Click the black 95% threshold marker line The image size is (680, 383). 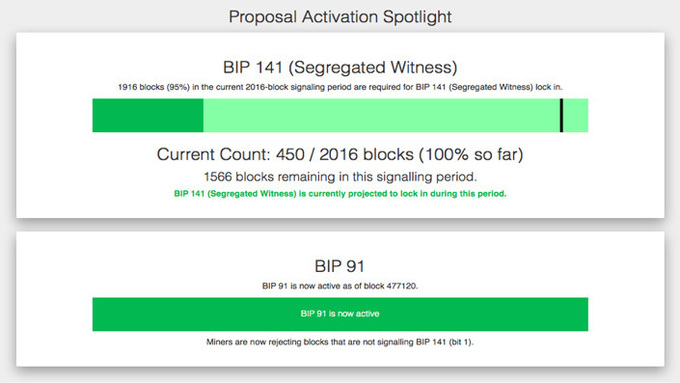pos(561,115)
